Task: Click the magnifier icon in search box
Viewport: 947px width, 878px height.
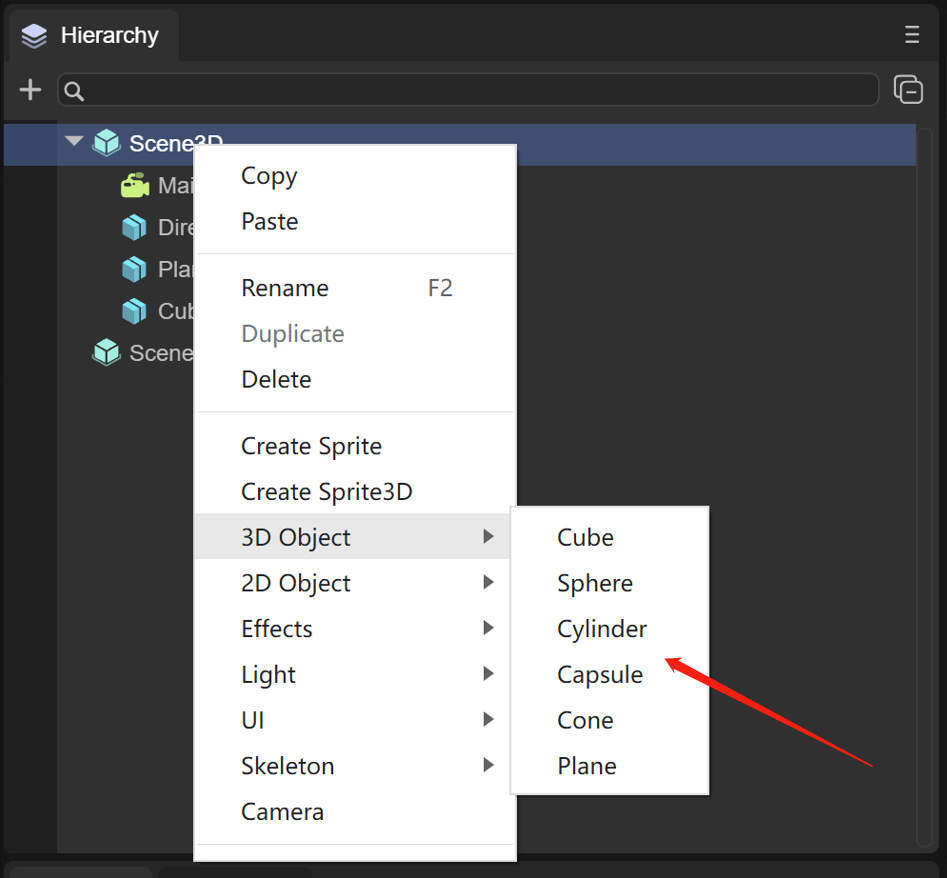Action: (74, 91)
